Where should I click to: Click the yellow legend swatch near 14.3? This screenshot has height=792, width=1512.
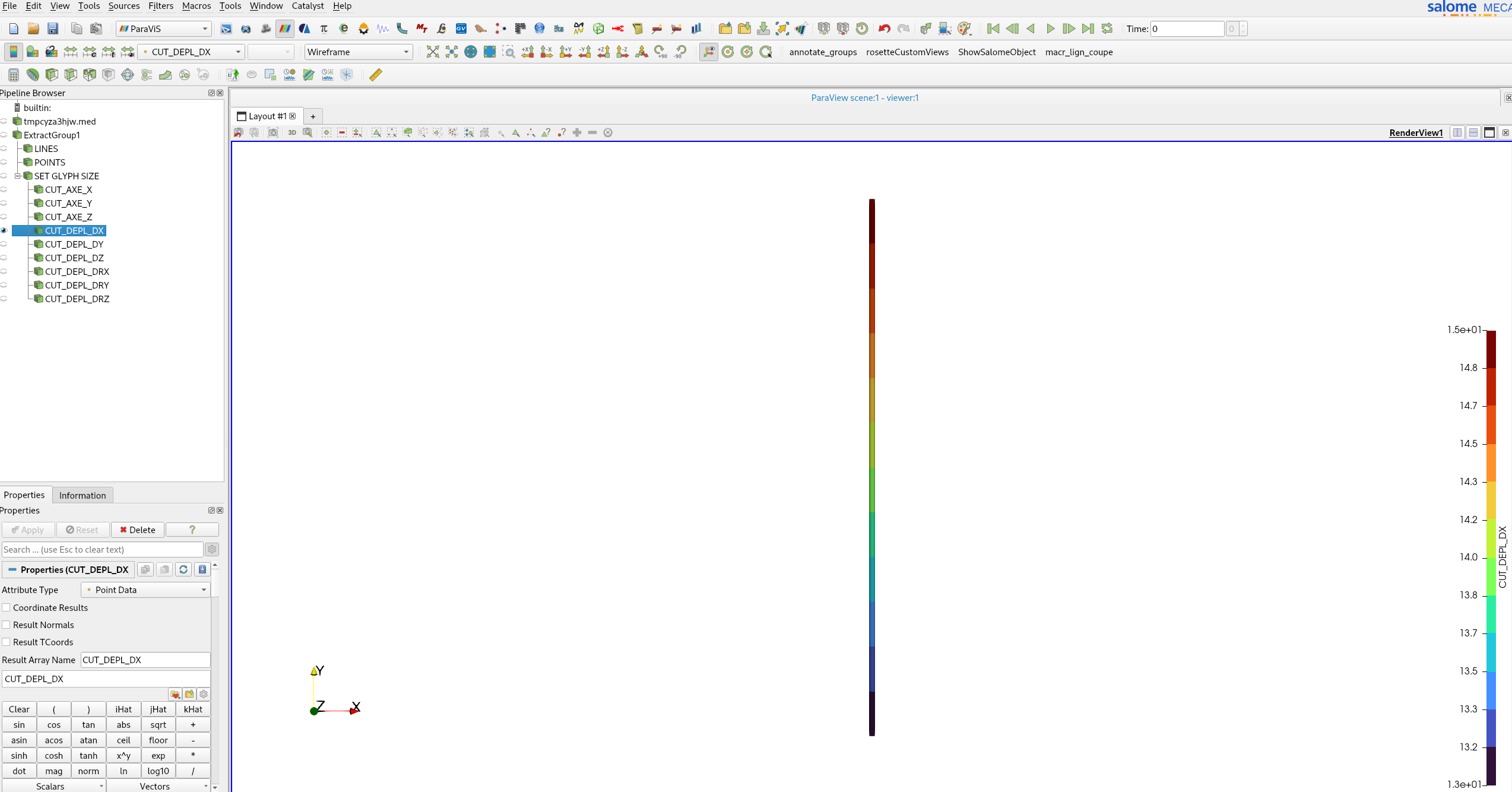(1491, 500)
